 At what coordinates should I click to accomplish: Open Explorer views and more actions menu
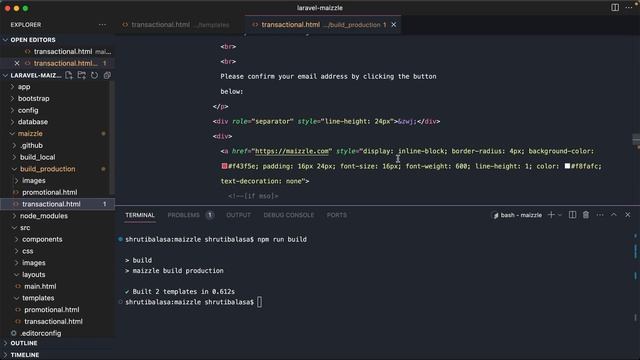click(102, 25)
